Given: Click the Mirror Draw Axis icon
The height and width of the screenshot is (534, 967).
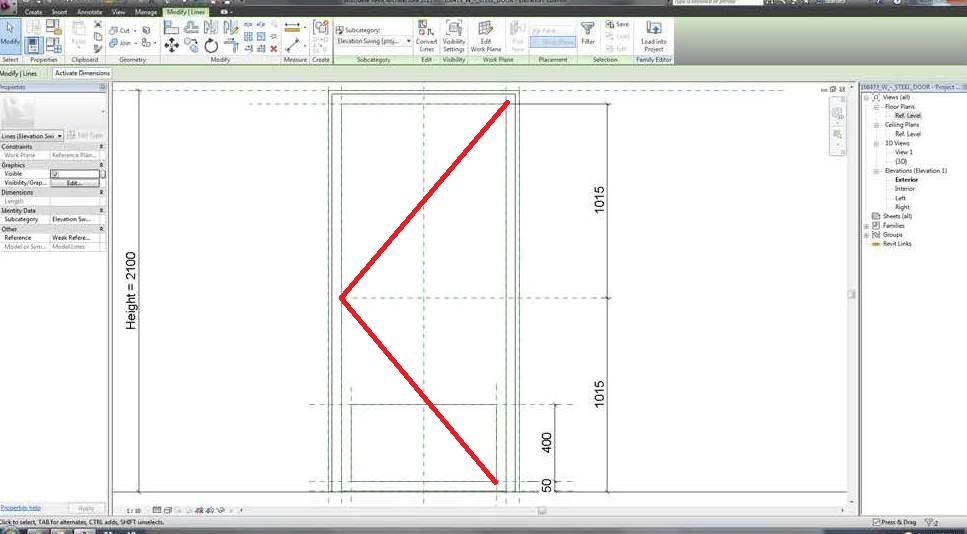Looking at the screenshot, I should coord(231,27).
